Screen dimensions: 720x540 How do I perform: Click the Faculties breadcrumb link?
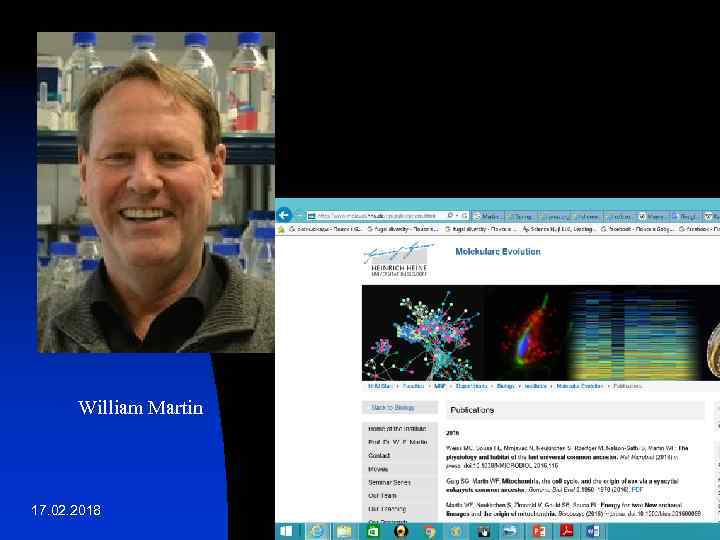pyautogui.click(x=413, y=386)
